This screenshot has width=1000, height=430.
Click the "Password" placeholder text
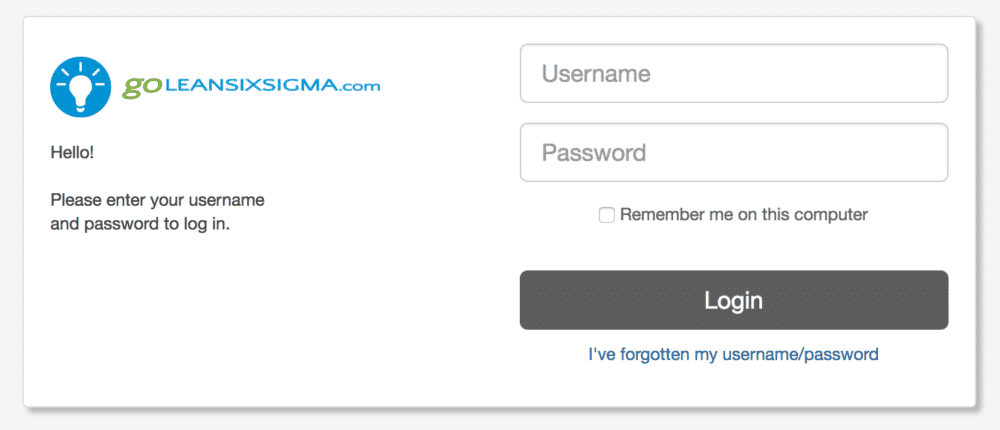(x=594, y=152)
